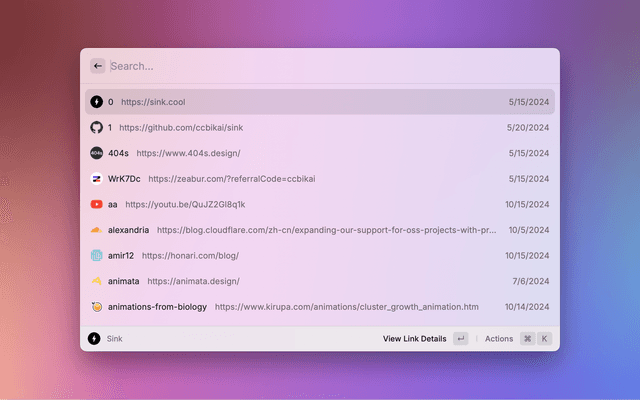Click the Enter key shortcut icon
This screenshot has width=640, height=400.
(x=460, y=339)
